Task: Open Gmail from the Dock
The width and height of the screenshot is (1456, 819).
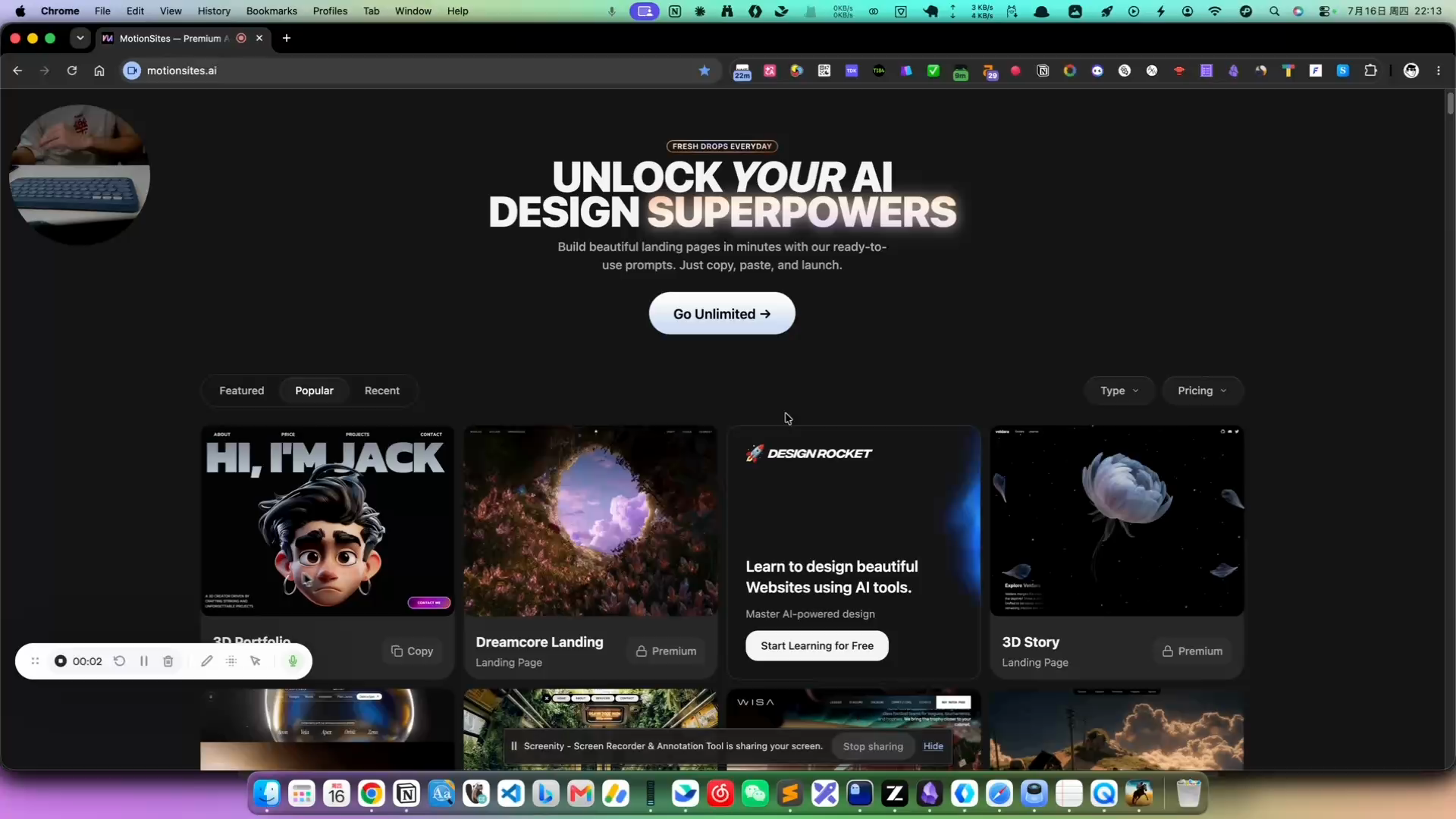Action: point(581,794)
